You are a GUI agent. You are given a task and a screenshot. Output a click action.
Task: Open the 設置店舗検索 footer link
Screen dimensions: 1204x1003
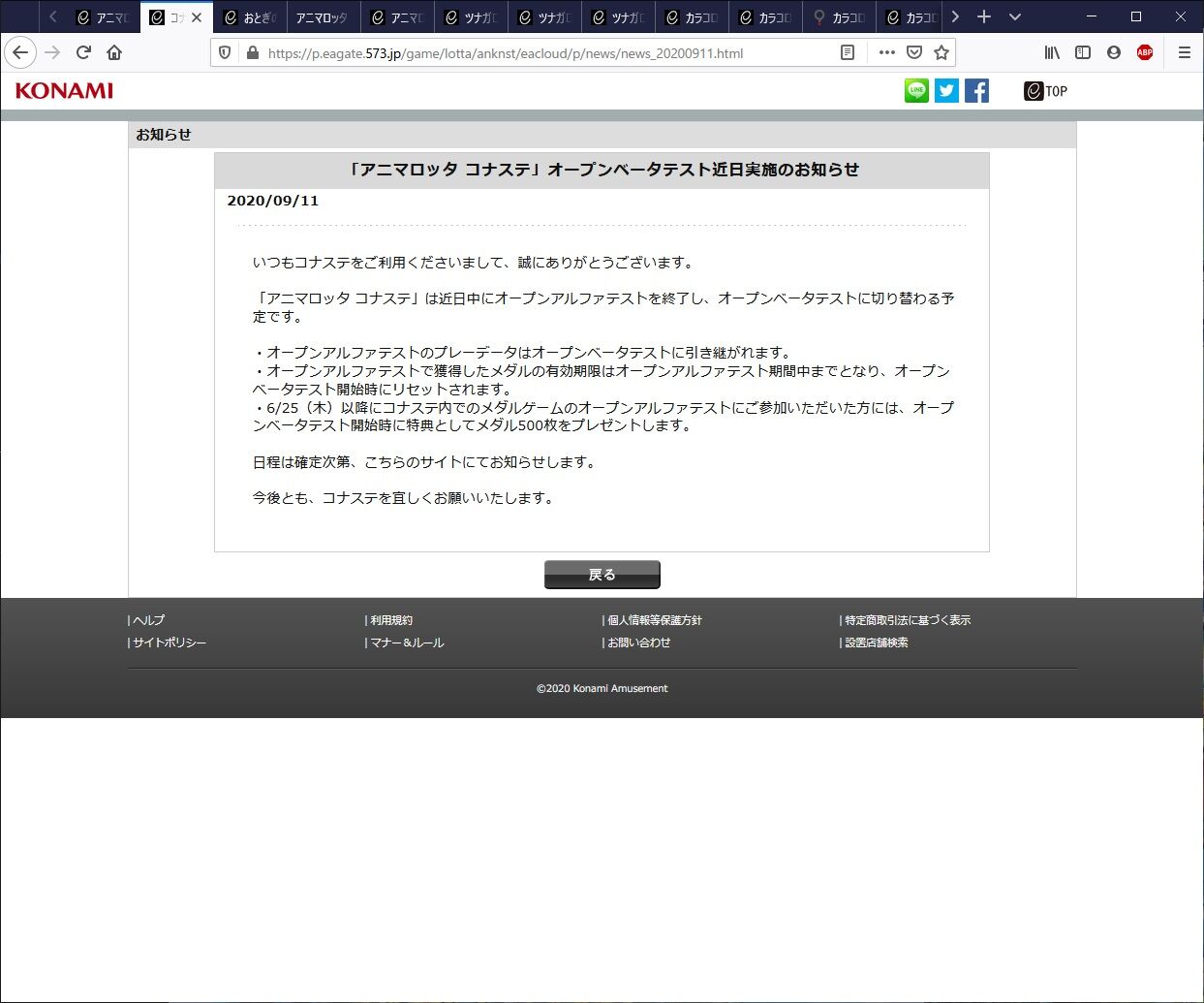point(876,643)
